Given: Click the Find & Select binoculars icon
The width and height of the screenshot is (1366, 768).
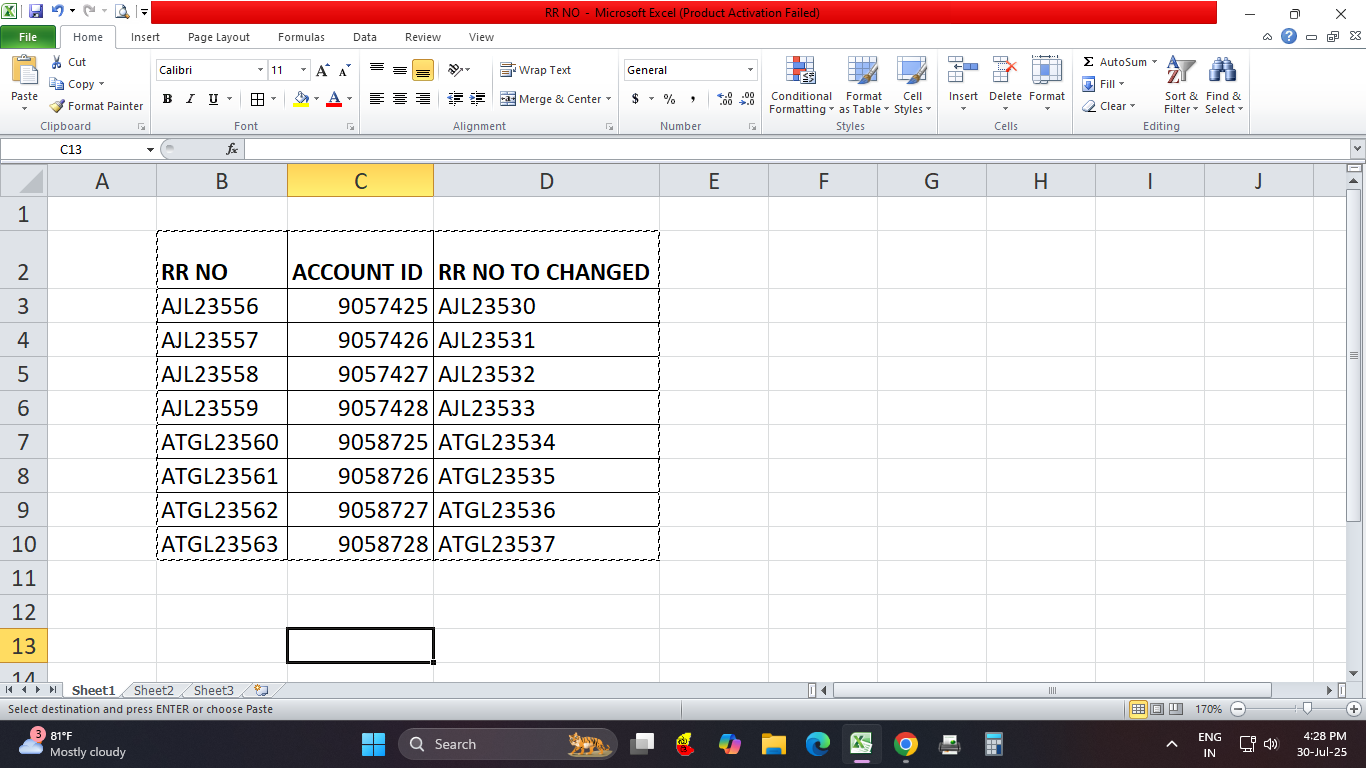Looking at the screenshot, I should click(1222, 72).
